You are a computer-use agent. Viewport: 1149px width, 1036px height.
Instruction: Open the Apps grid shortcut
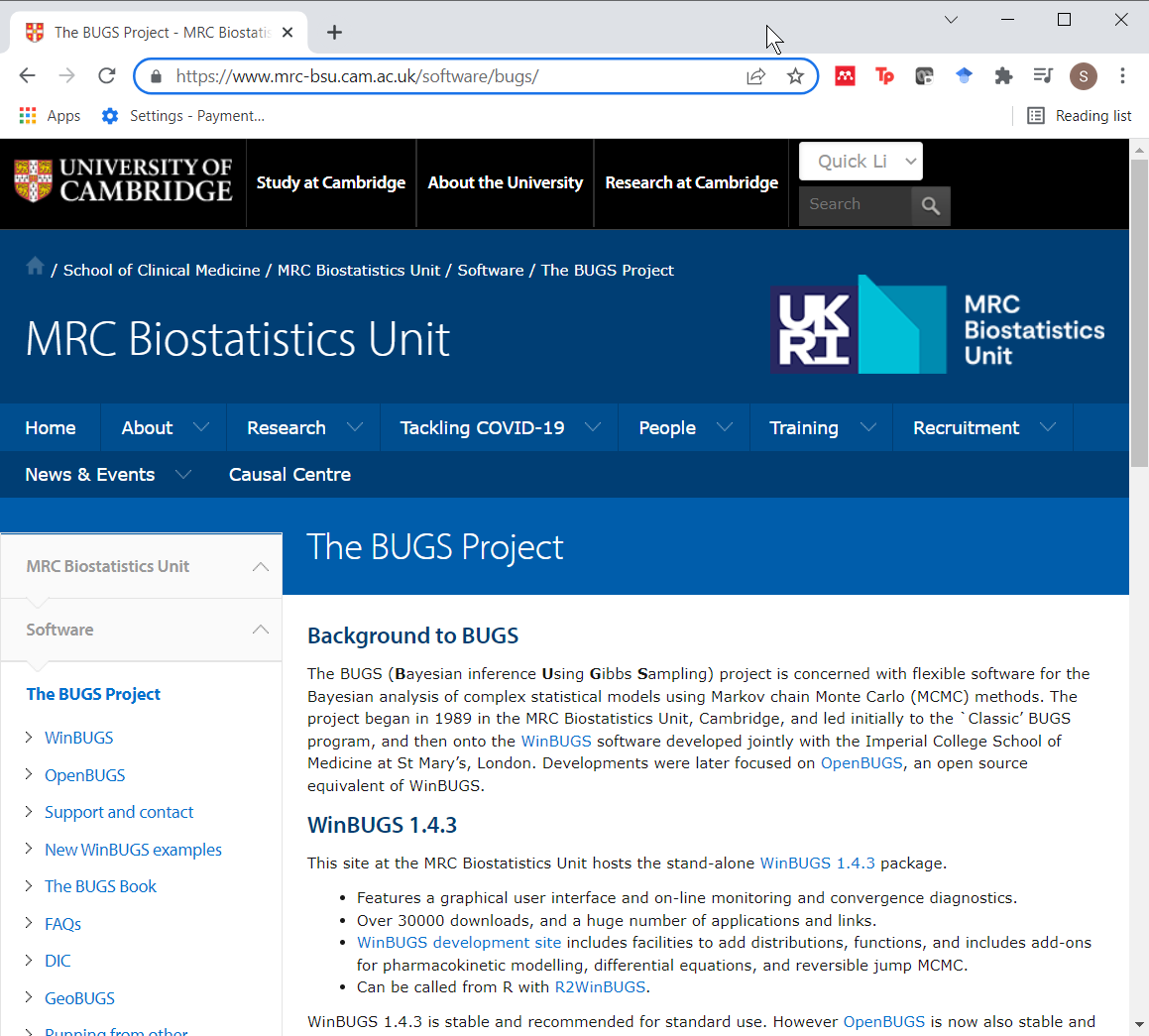point(50,116)
